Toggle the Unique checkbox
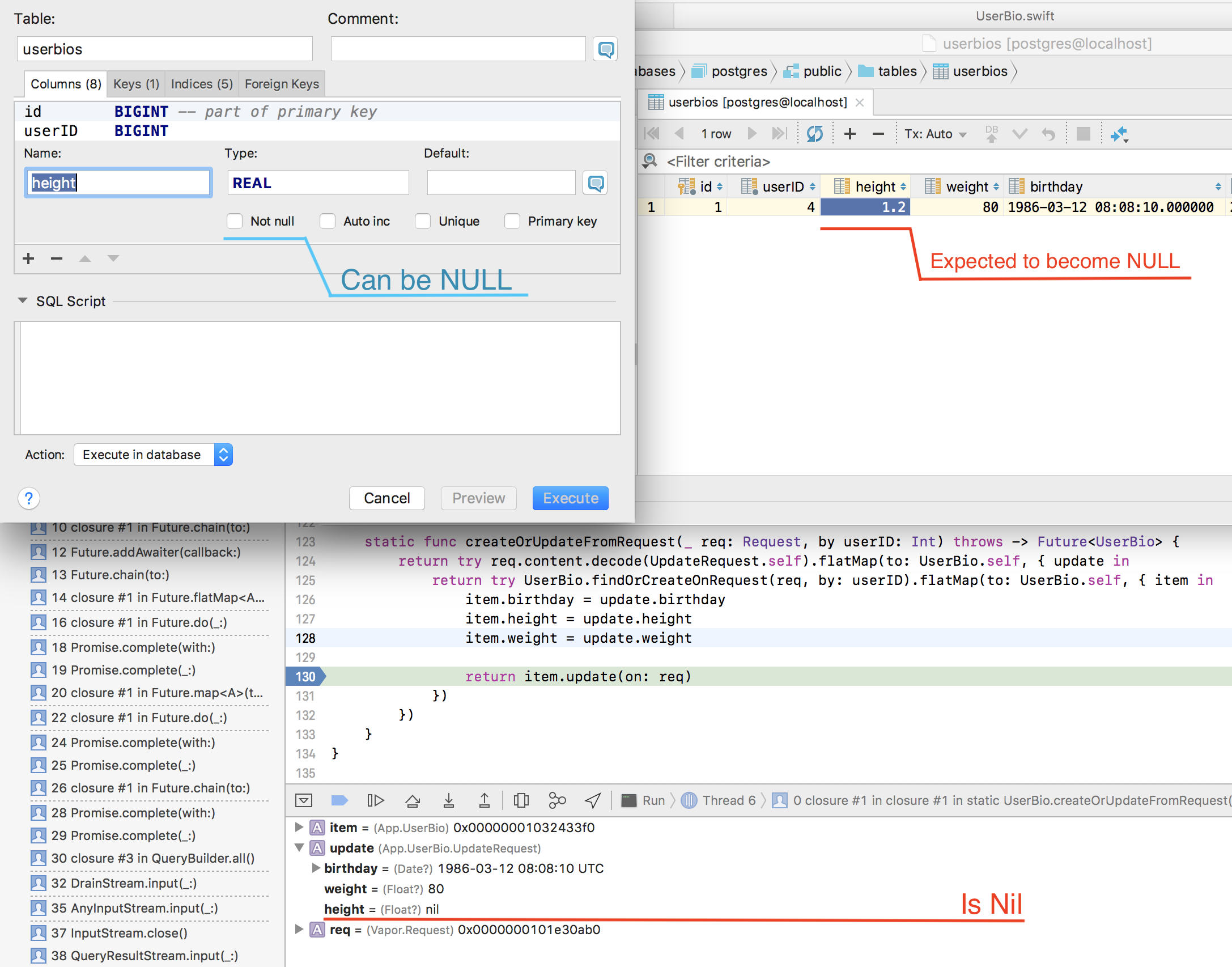 click(x=423, y=221)
